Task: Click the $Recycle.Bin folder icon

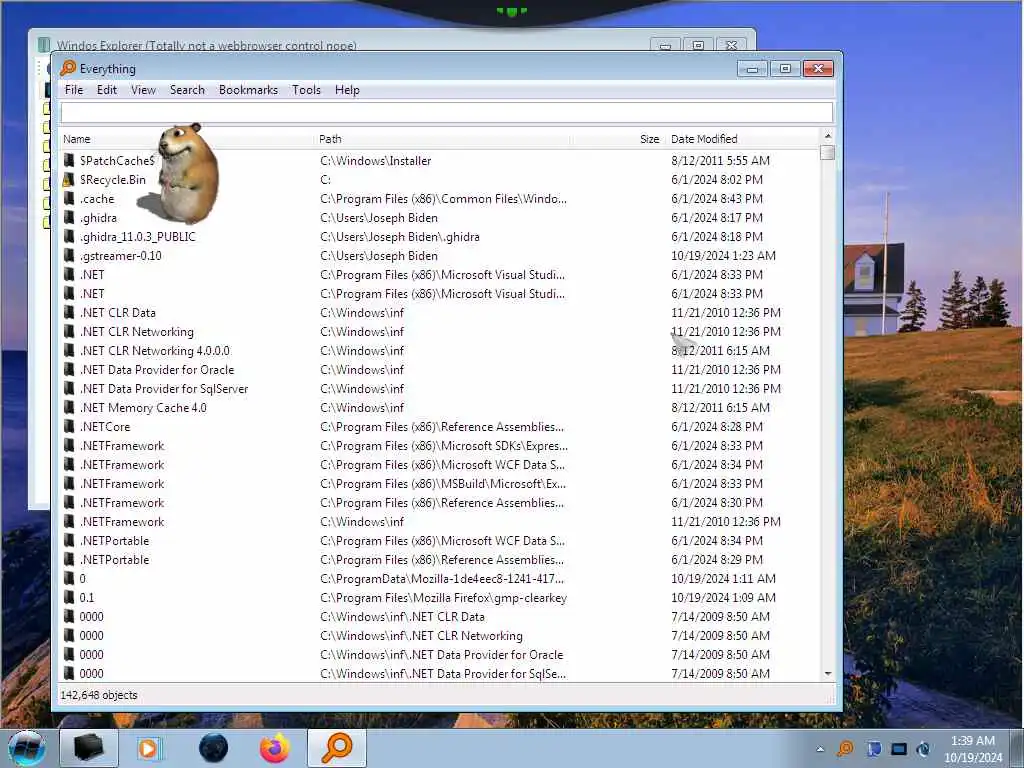Action: (x=69, y=180)
